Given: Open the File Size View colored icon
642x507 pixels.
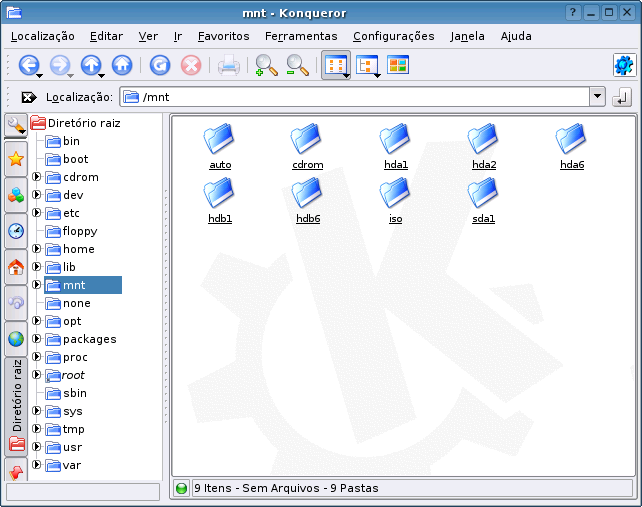Looking at the screenshot, I should pos(398,65).
